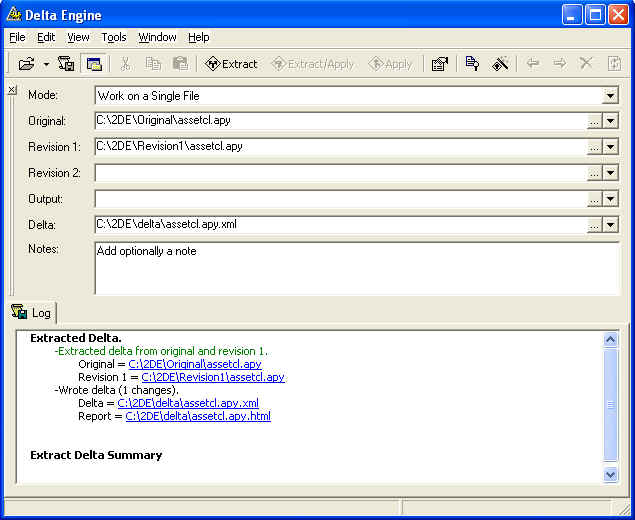Open the Original assetcl.apy log link
The image size is (635, 520).
tap(195, 364)
